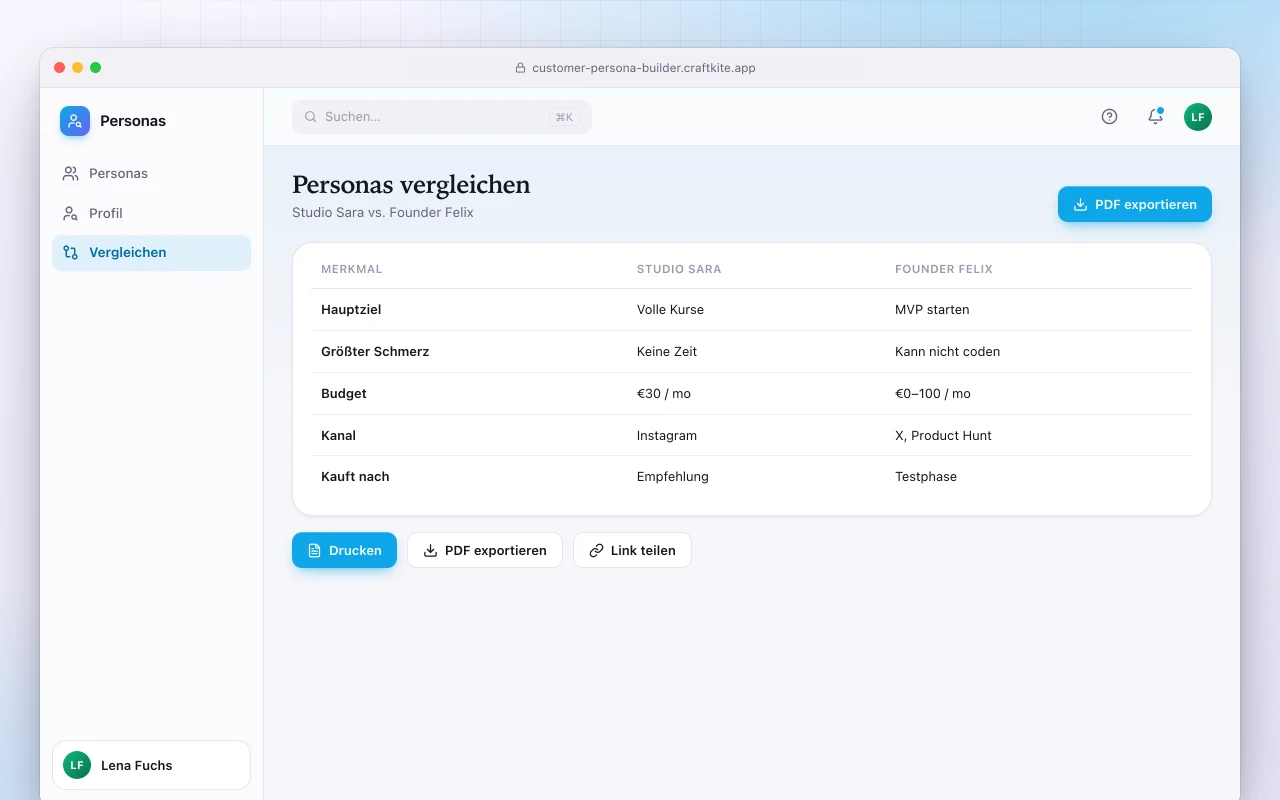Click the MVP starten cell
The image size is (1280, 800).
pos(932,310)
